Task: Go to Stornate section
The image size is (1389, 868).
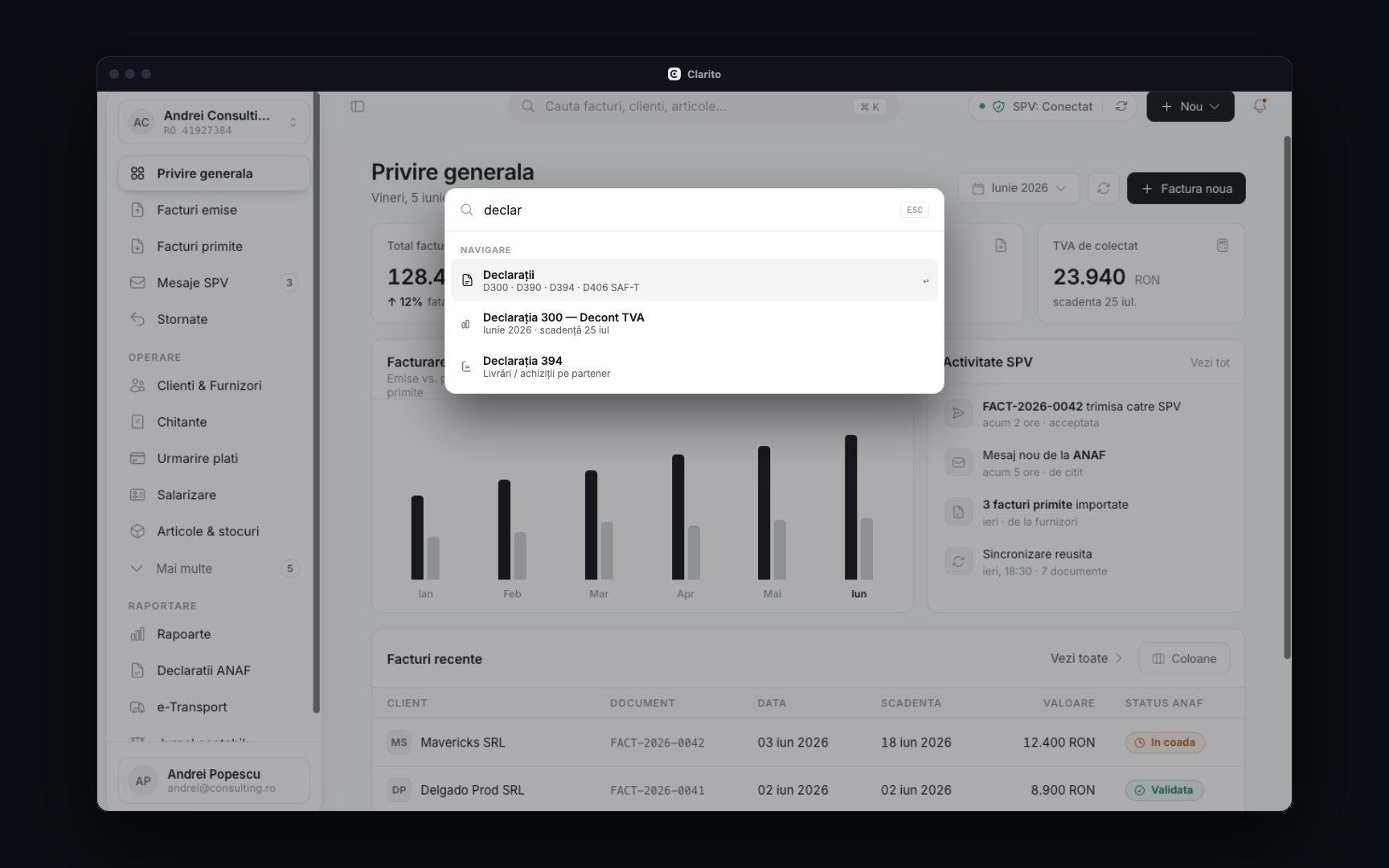Action: 214,319
